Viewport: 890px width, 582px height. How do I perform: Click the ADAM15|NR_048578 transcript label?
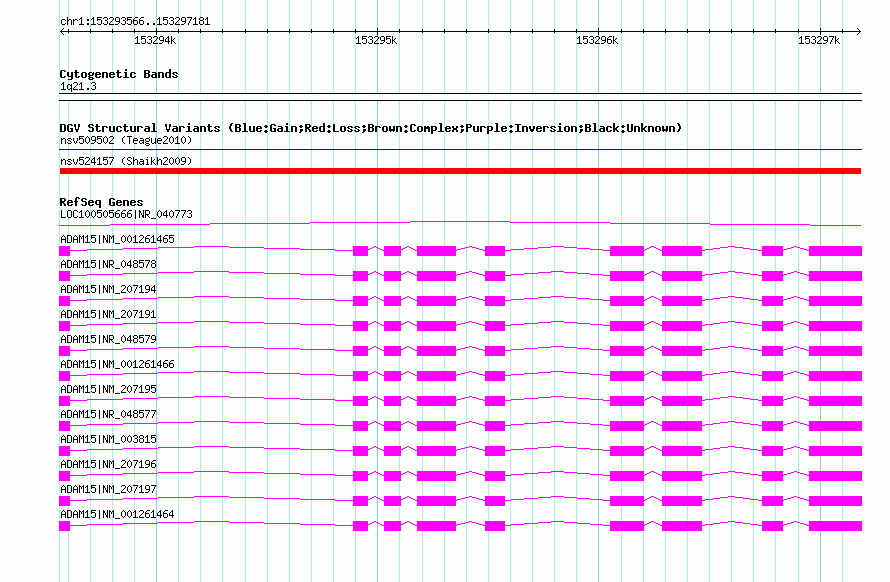click(x=108, y=264)
